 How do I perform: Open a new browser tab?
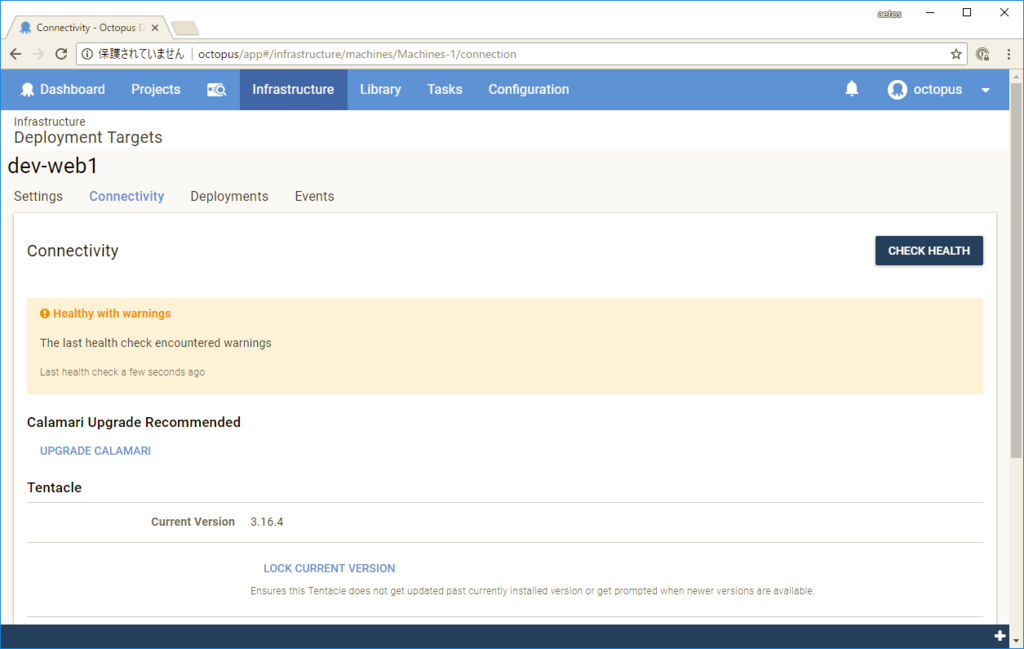pos(185,28)
